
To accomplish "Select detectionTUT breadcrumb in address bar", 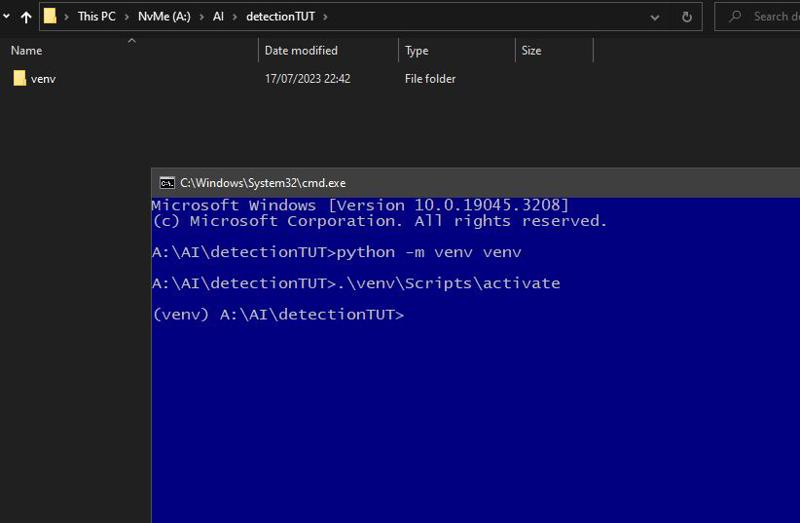I will (280, 16).
